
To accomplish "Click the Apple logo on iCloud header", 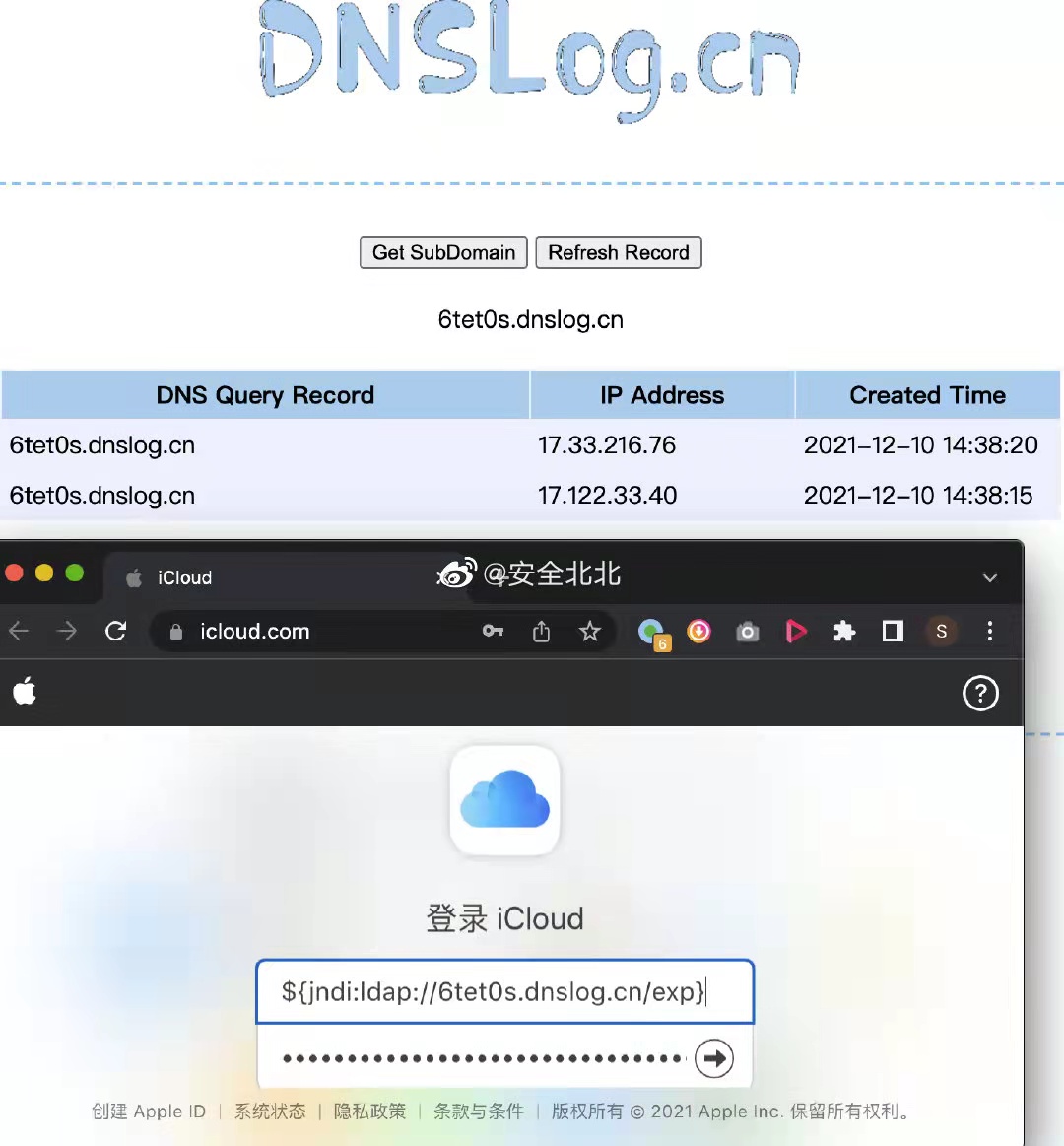I will pos(25,691).
